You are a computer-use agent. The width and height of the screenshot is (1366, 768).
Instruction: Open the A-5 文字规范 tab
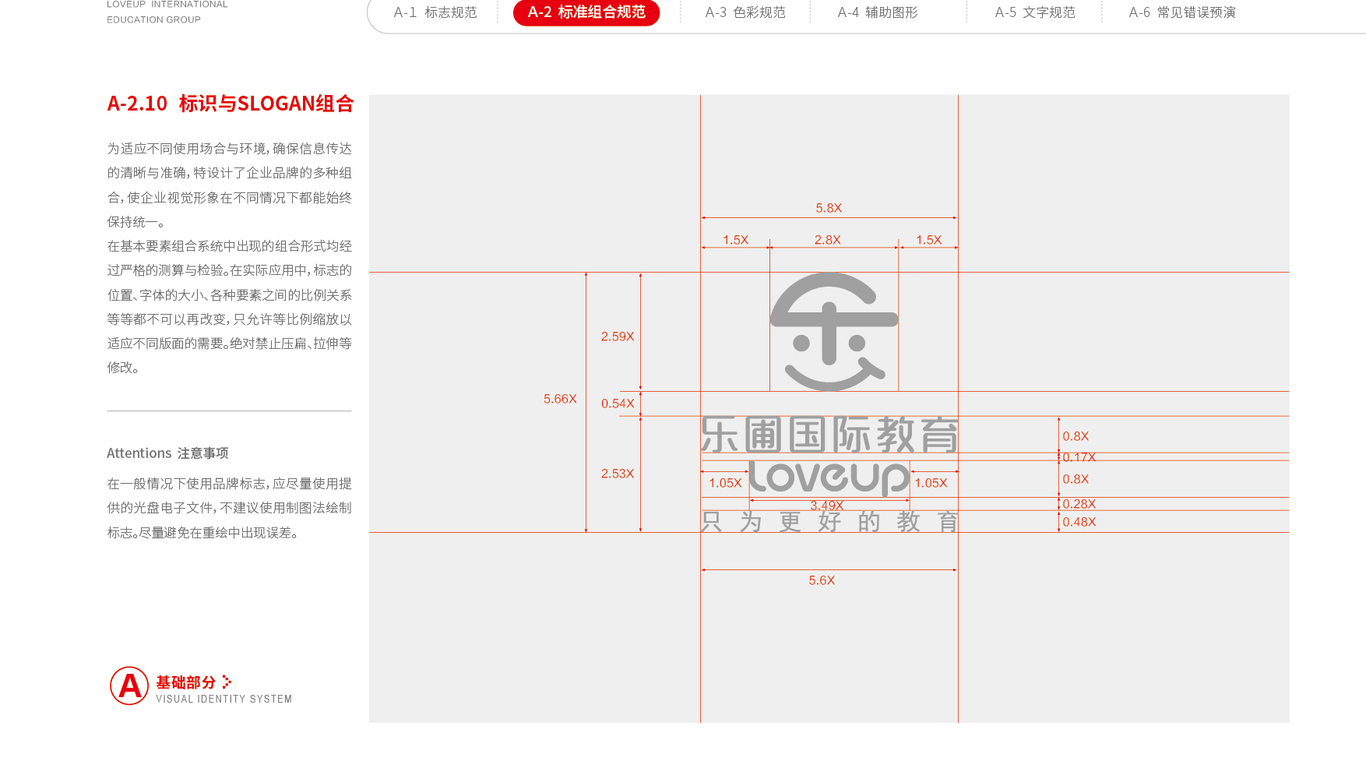pyautogui.click(x=1035, y=13)
